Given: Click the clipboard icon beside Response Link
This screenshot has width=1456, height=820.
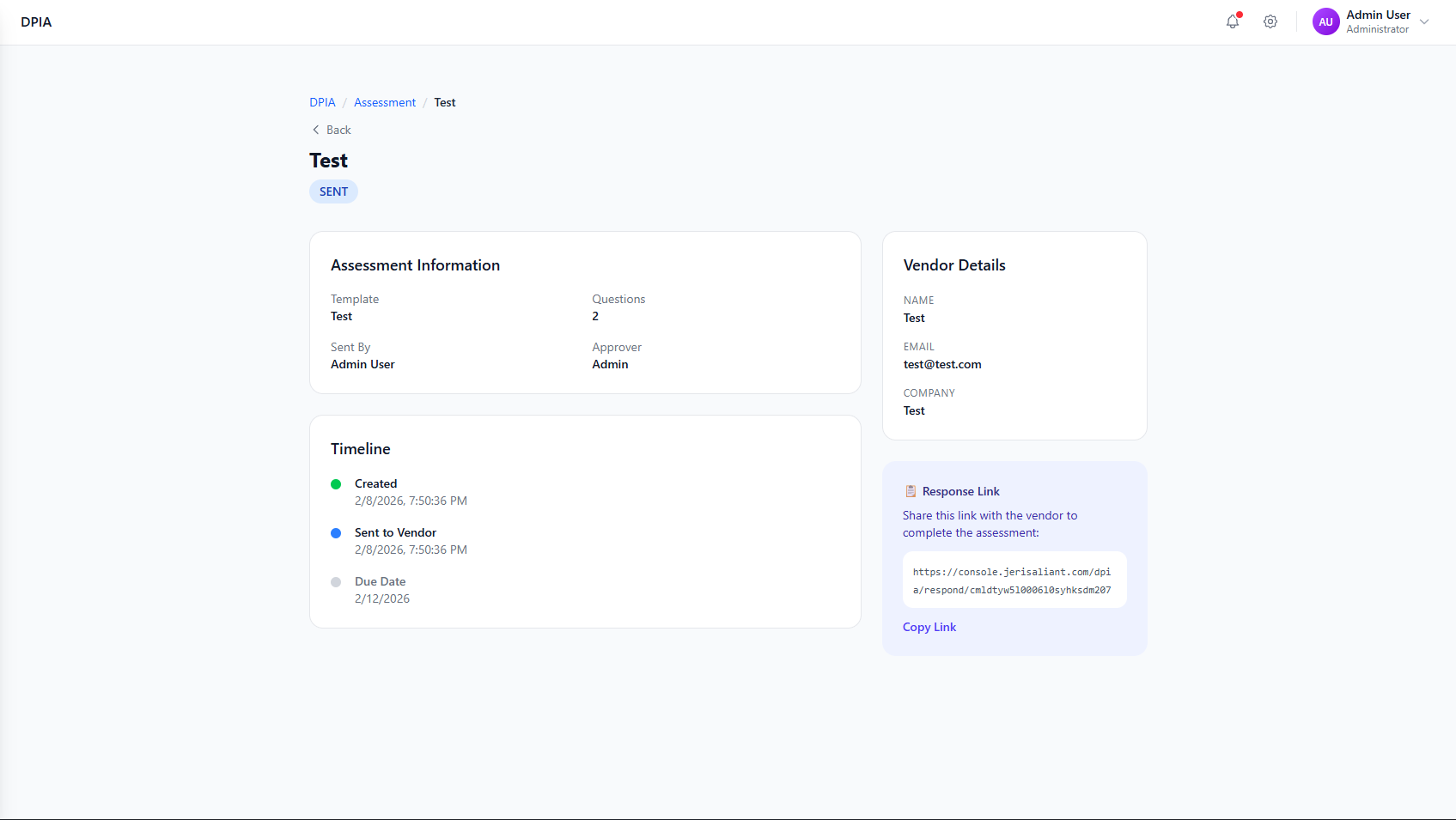Looking at the screenshot, I should click(x=911, y=491).
